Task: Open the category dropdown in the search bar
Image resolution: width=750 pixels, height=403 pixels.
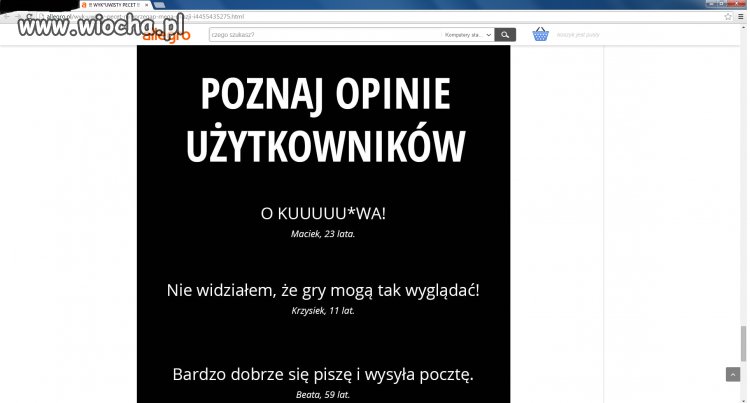Action: point(468,35)
